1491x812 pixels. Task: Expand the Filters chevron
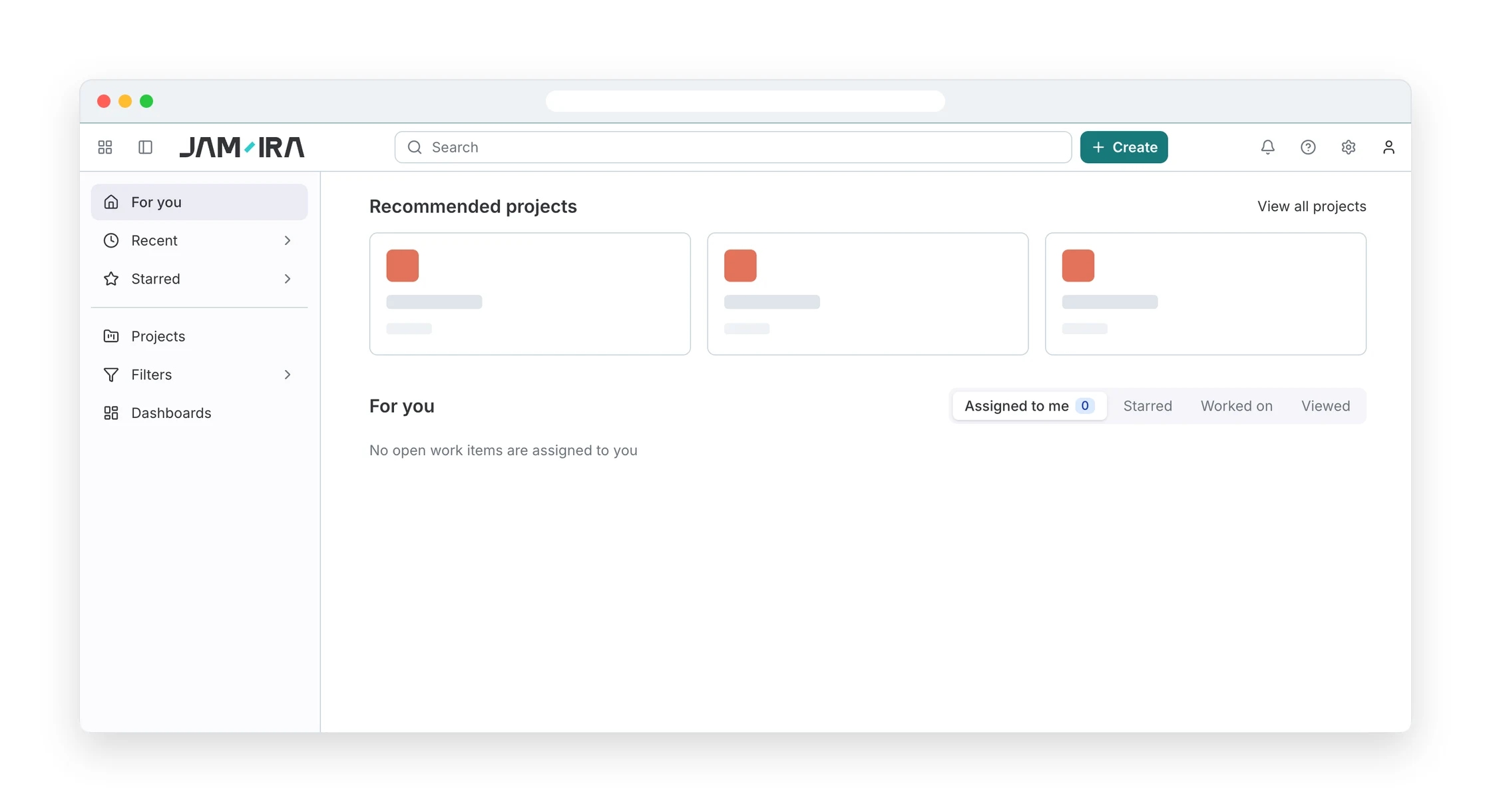tap(288, 375)
